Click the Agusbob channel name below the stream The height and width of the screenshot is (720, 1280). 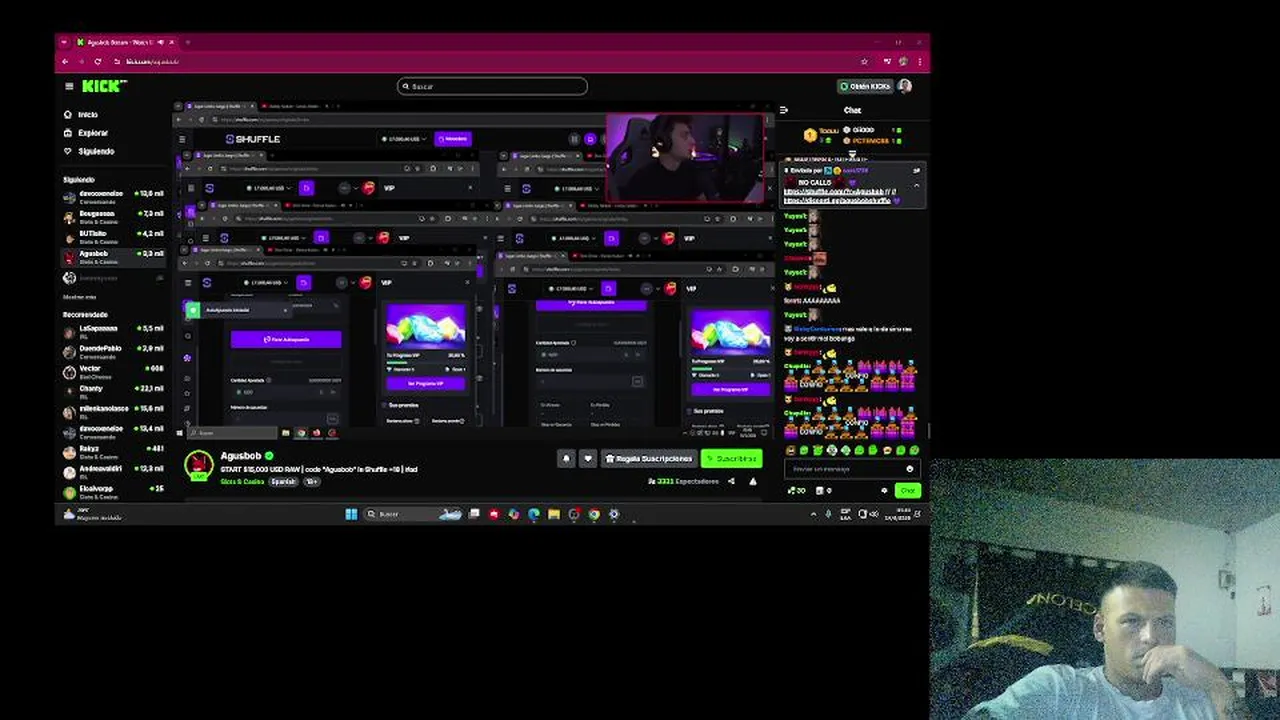pos(240,456)
